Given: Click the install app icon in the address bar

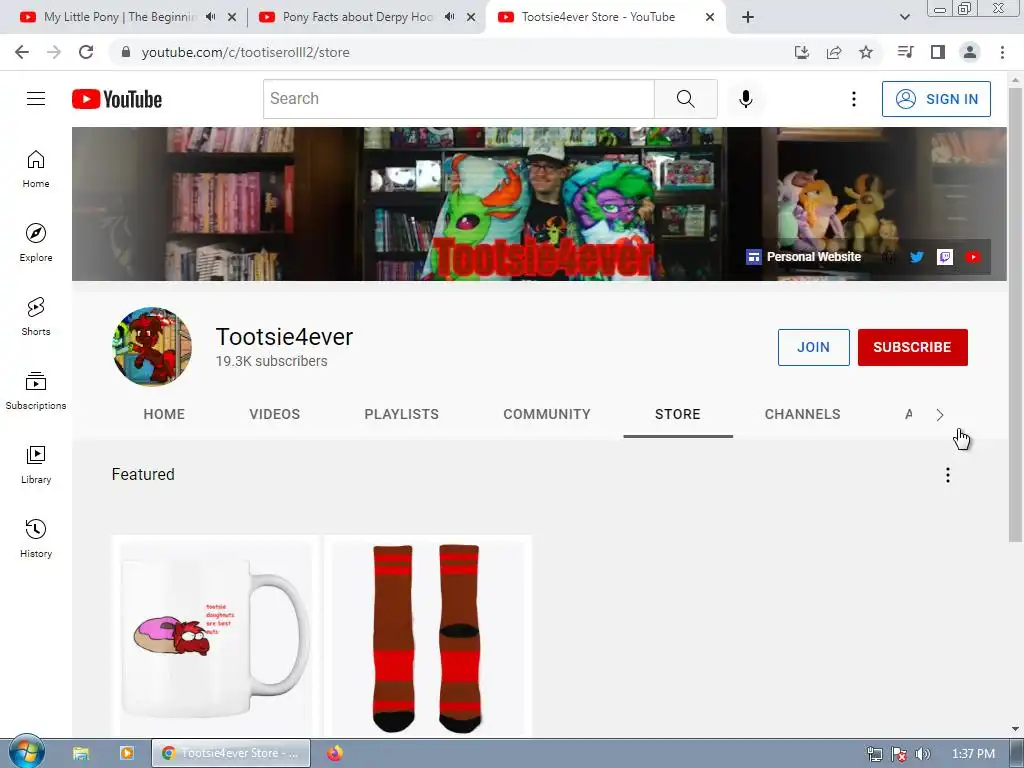Looking at the screenshot, I should tap(802, 52).
